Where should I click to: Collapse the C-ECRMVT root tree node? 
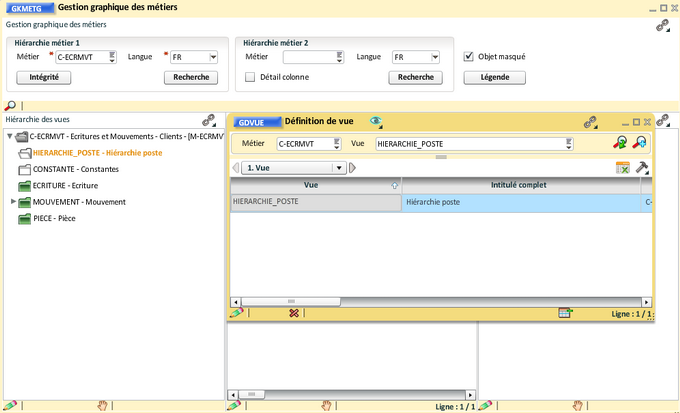pos(9,137)
